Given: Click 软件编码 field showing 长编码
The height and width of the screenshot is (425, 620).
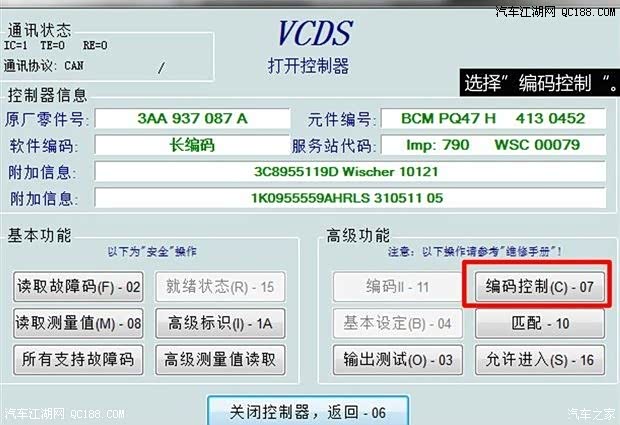Looking at the screenshot, I should coord(193,145).
